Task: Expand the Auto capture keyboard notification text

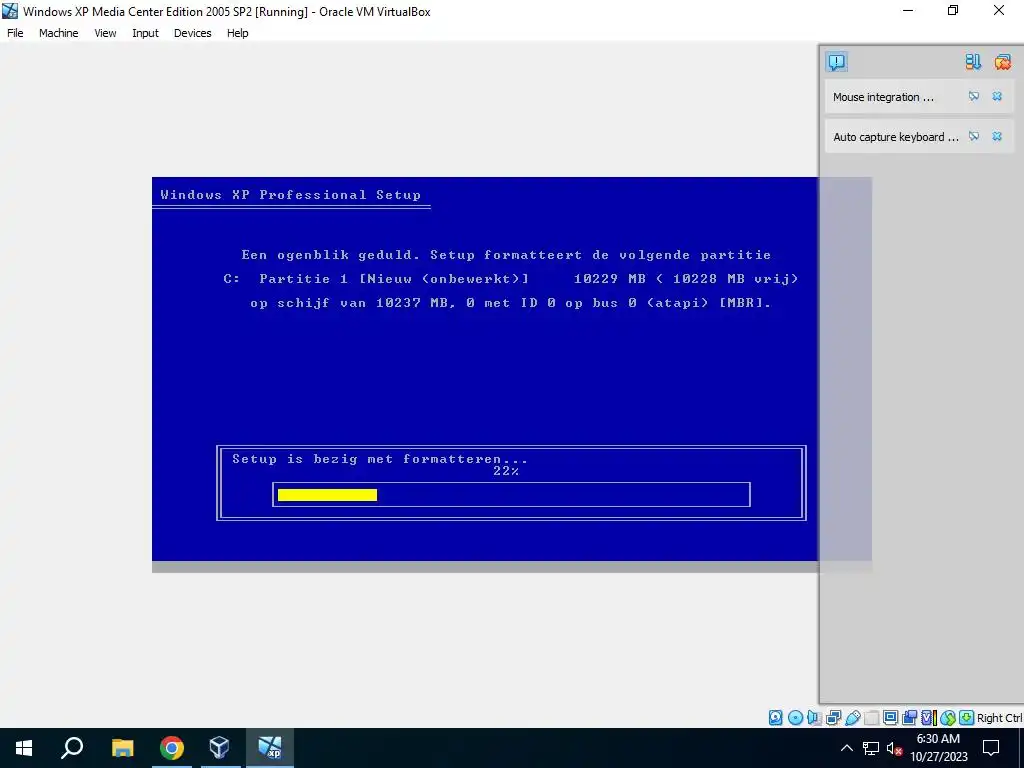Action: point(895,137)
